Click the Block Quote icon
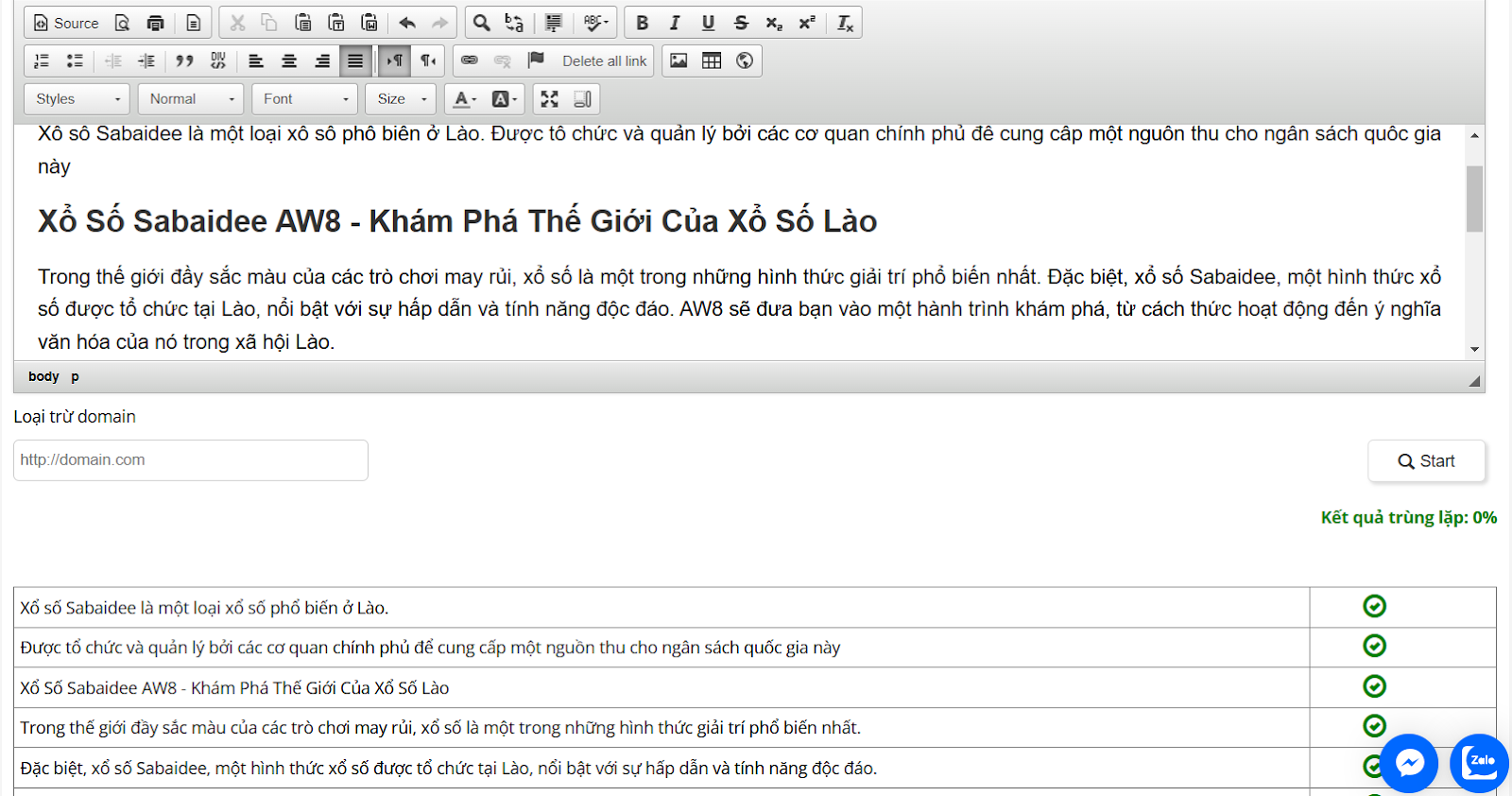This screenshot has width=1512, height=796. click(185, 61)
